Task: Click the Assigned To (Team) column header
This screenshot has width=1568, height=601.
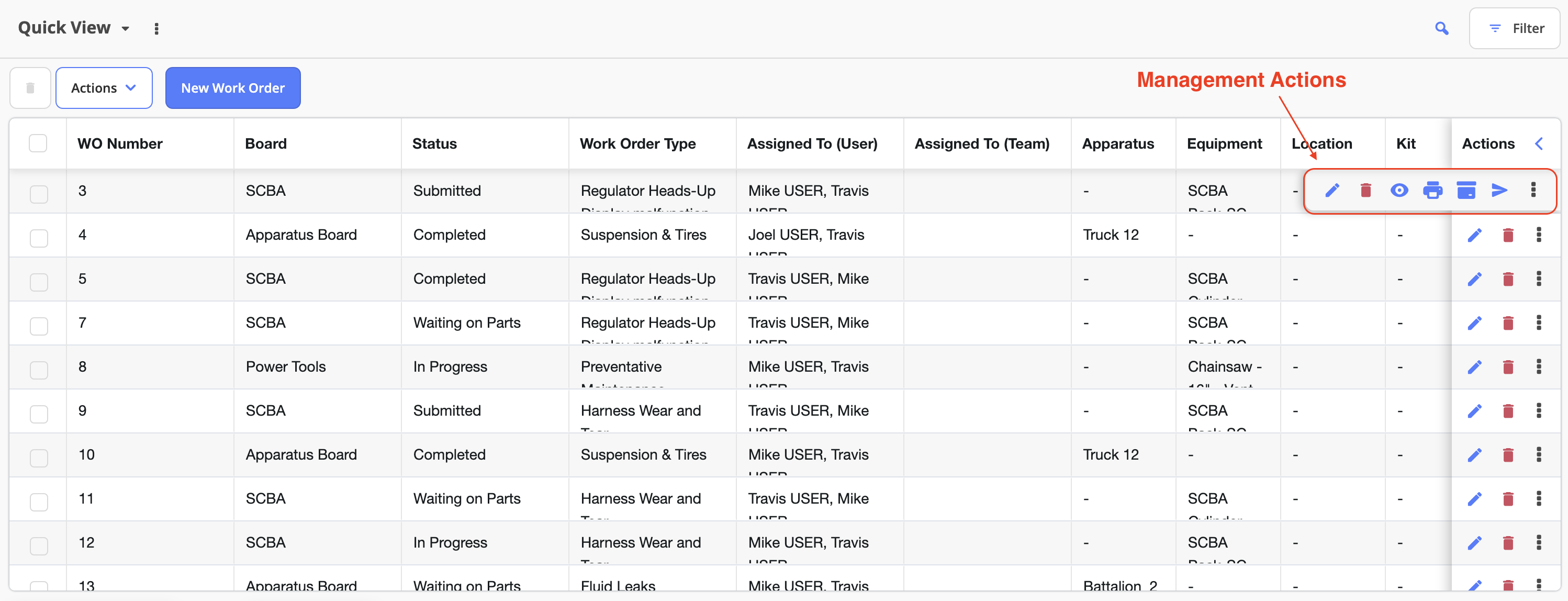Action: 982,143
